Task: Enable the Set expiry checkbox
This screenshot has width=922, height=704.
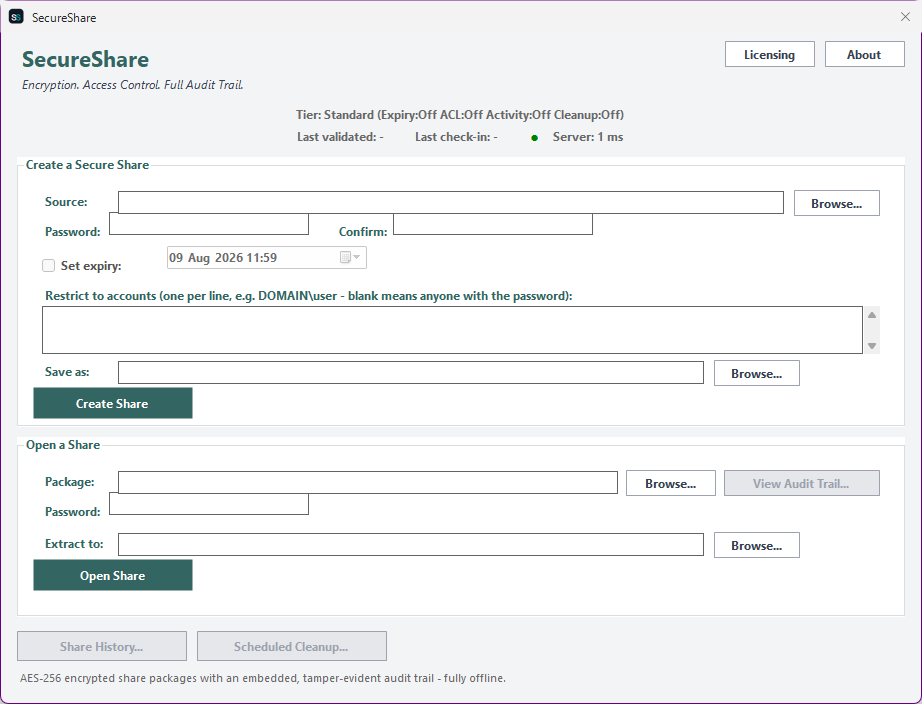Action: [48, 266]
